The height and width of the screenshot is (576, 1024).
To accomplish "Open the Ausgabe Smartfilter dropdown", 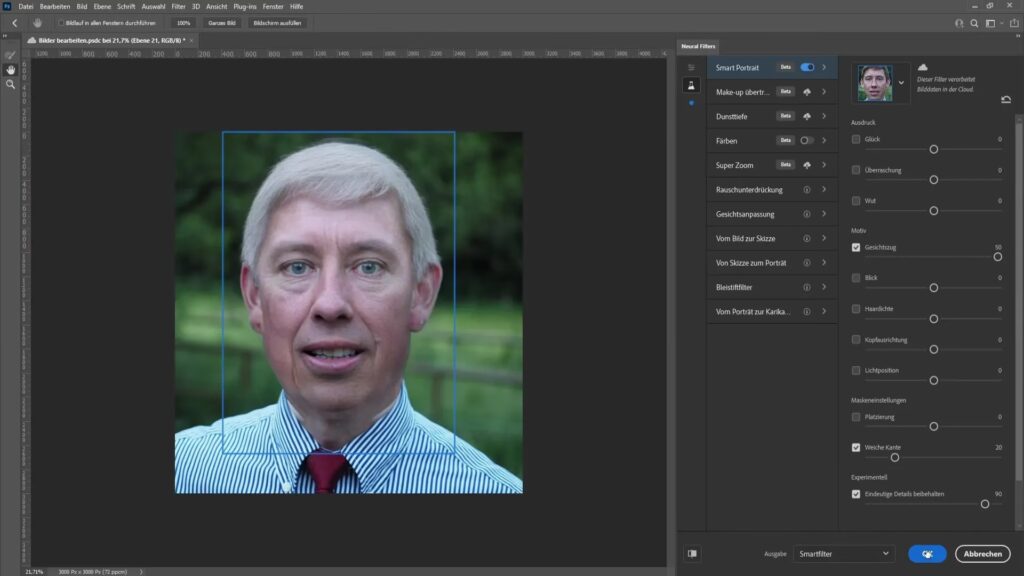I will tap(845, 553).
